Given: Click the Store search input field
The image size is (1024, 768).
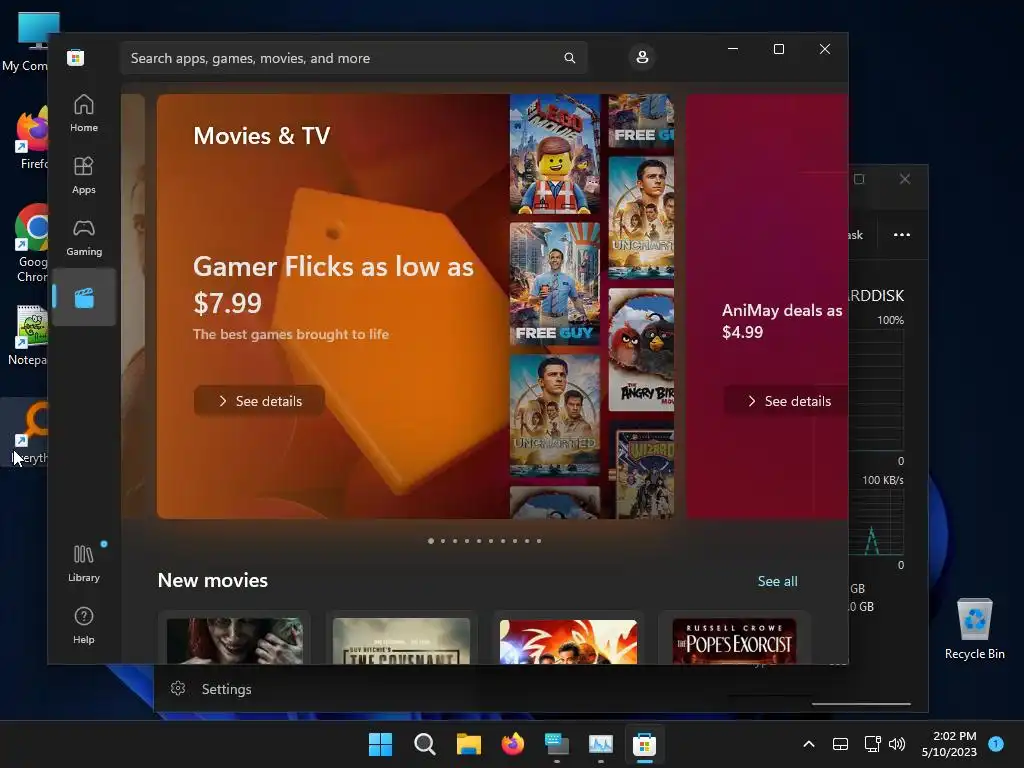Looking at the screenshot, I should (353, 58).
